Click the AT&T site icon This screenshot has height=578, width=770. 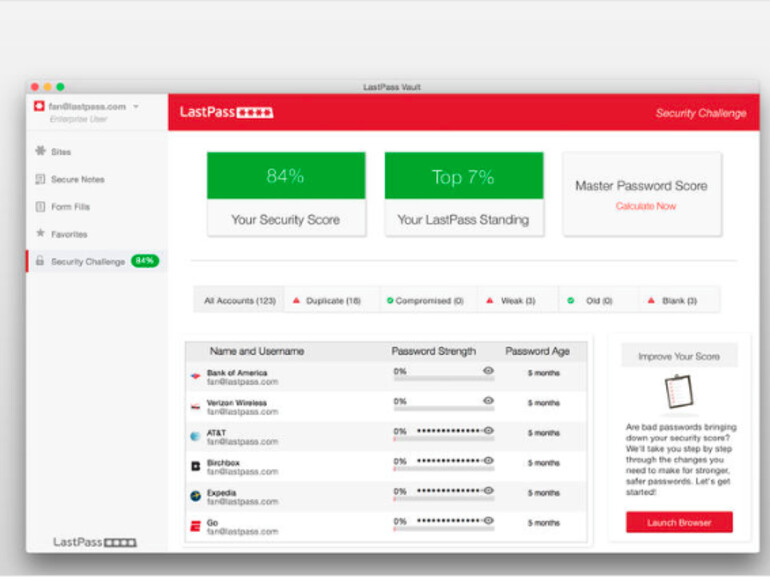click(195, 436)
